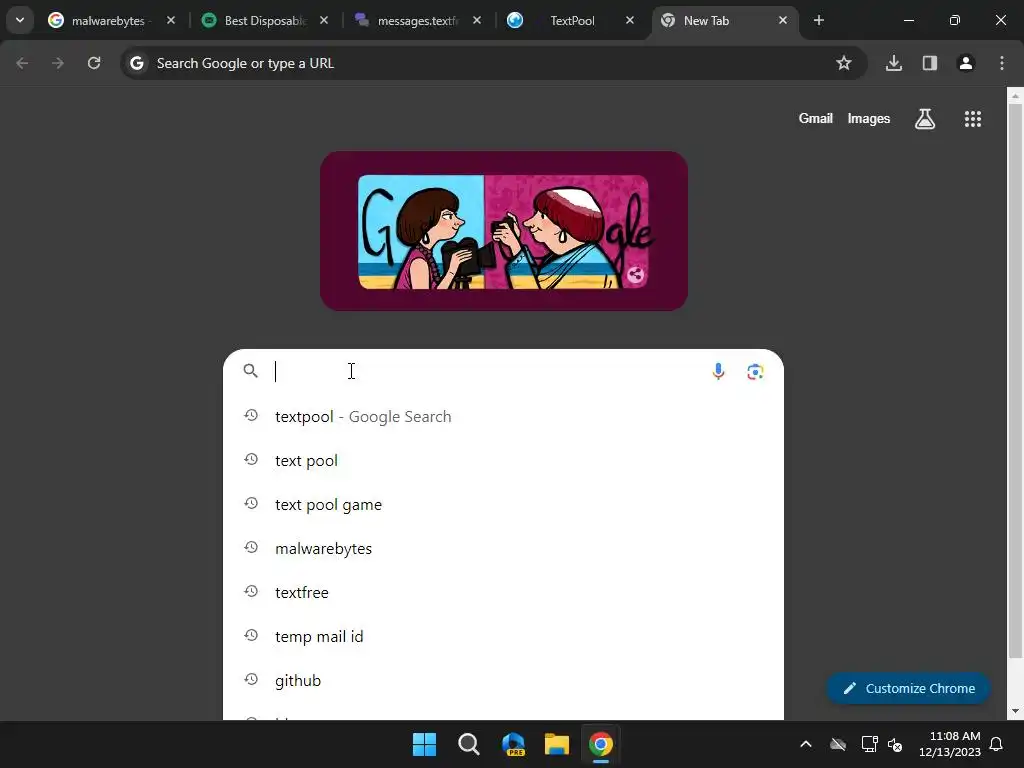This screenshot has width=1024, height=768.
Task: Open the Google Doodle image
Action: (x=504, y=231)
